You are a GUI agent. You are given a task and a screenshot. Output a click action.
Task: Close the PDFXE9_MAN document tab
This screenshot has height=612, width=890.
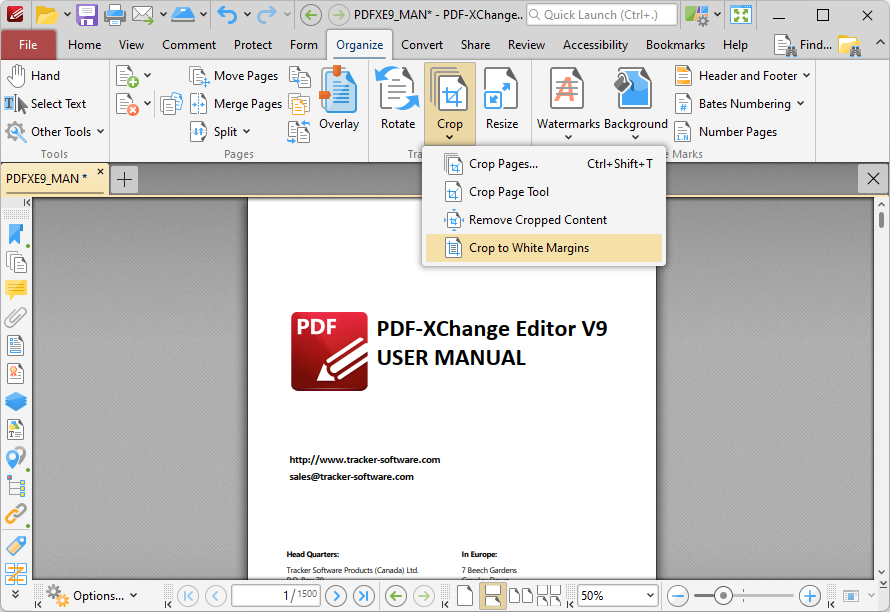100,171
